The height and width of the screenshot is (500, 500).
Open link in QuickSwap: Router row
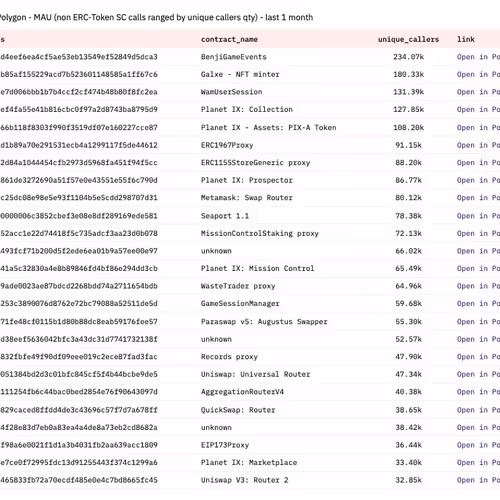click(x=478, y=410)
